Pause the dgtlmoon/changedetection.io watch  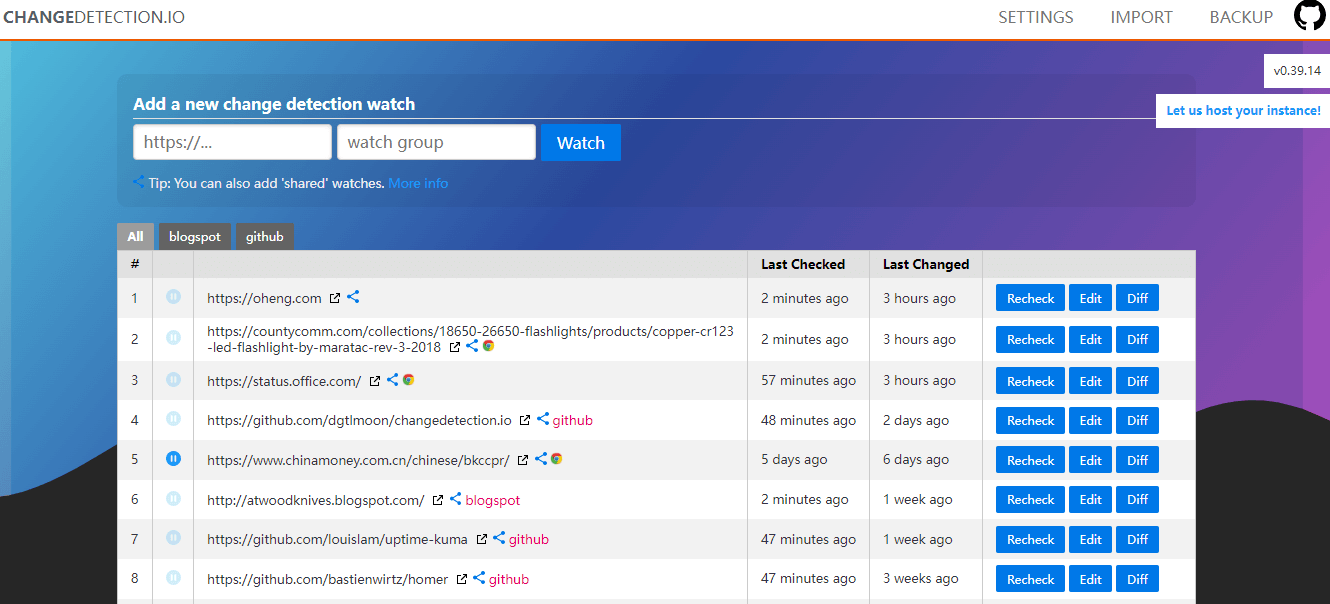(173, 419)
